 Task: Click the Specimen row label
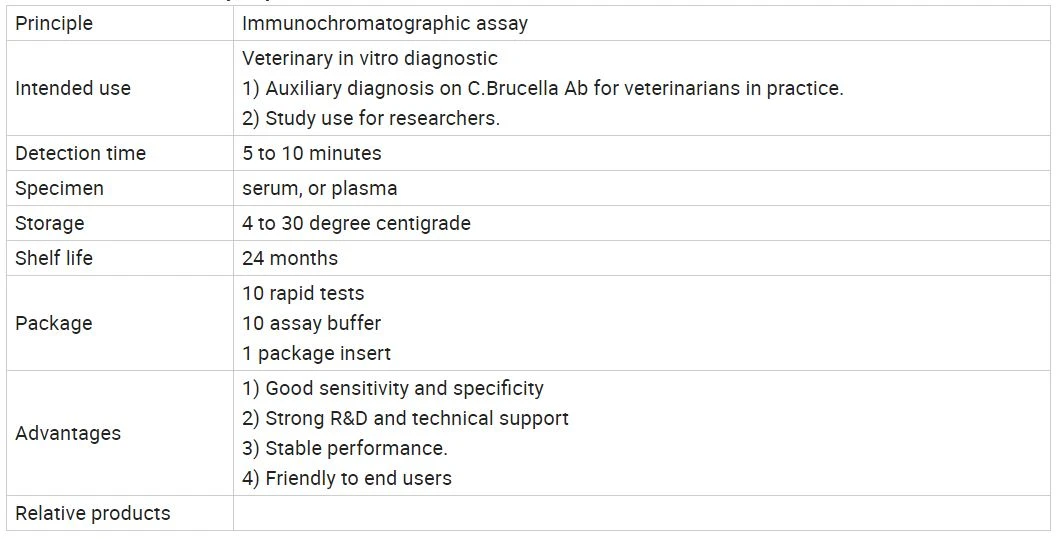[x=59, y=188]
